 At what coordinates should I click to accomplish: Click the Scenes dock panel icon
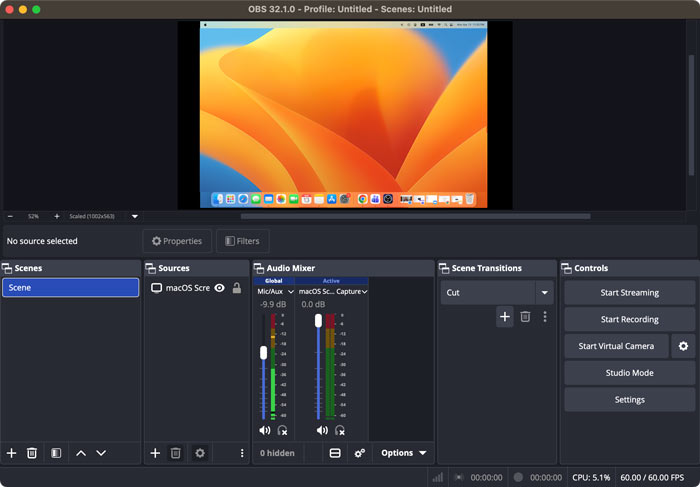[7, 268]
